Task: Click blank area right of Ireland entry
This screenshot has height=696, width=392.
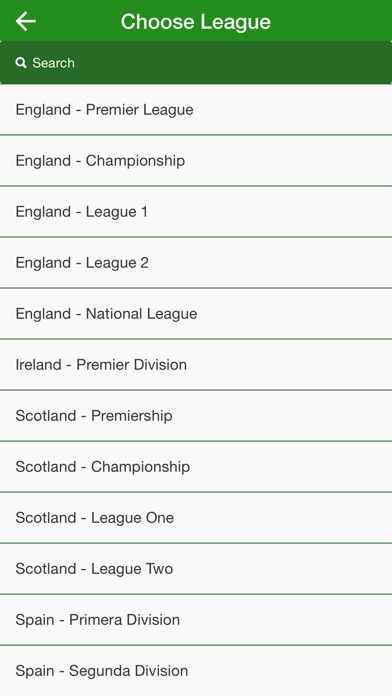Action: pos(289,365)
